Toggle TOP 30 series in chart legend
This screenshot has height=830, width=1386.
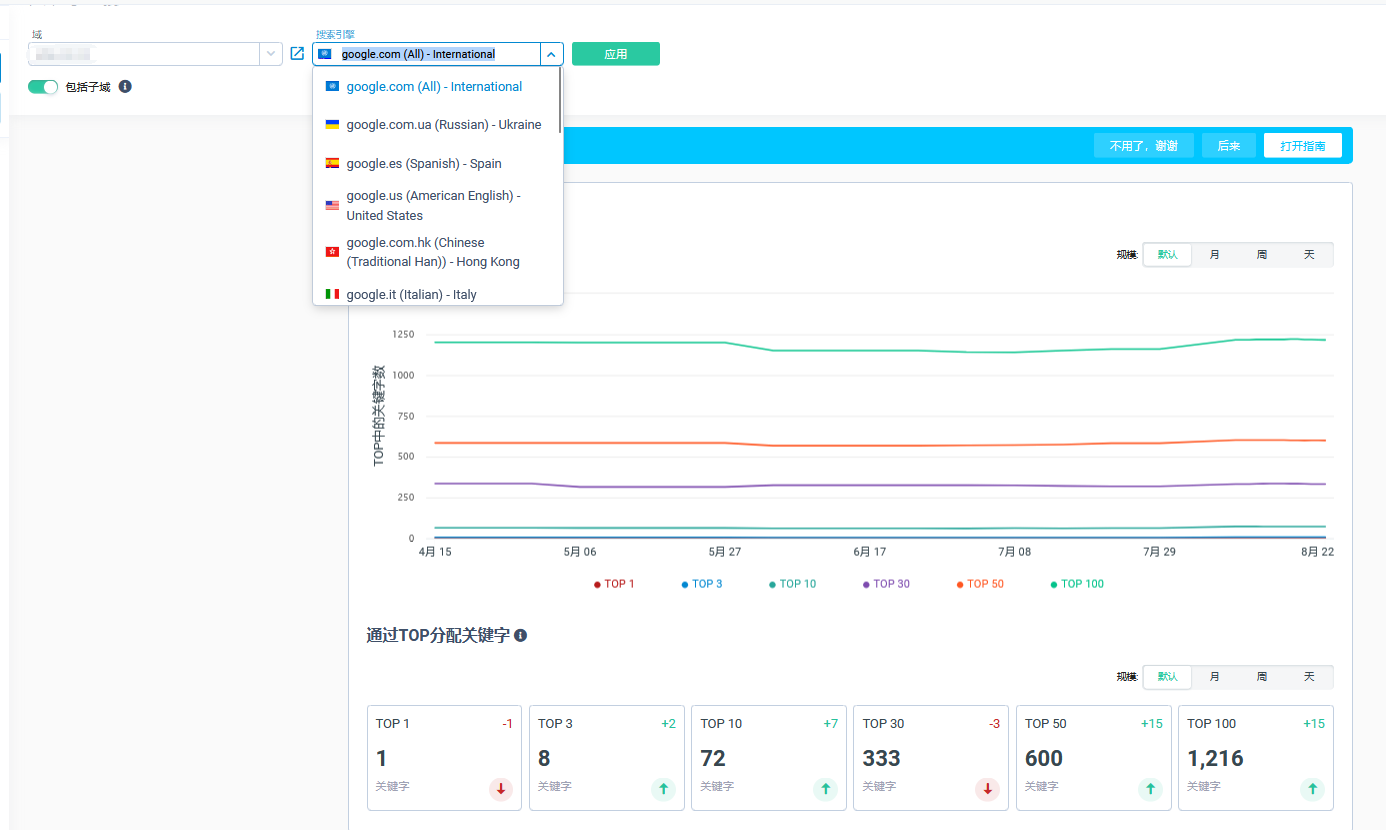[x=886, y=584]
